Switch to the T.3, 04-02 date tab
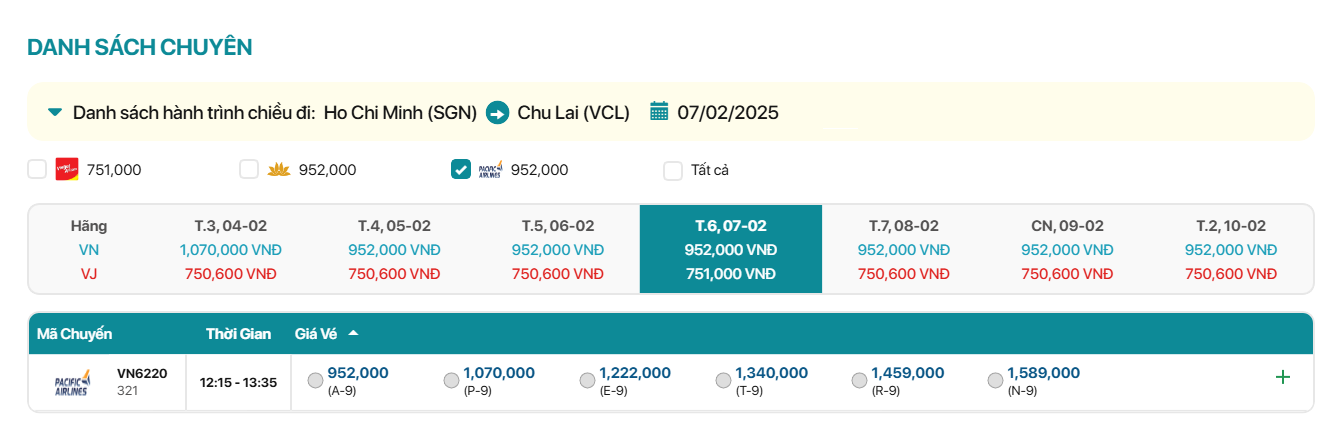The image size is (1322, 436). (230, 249)
